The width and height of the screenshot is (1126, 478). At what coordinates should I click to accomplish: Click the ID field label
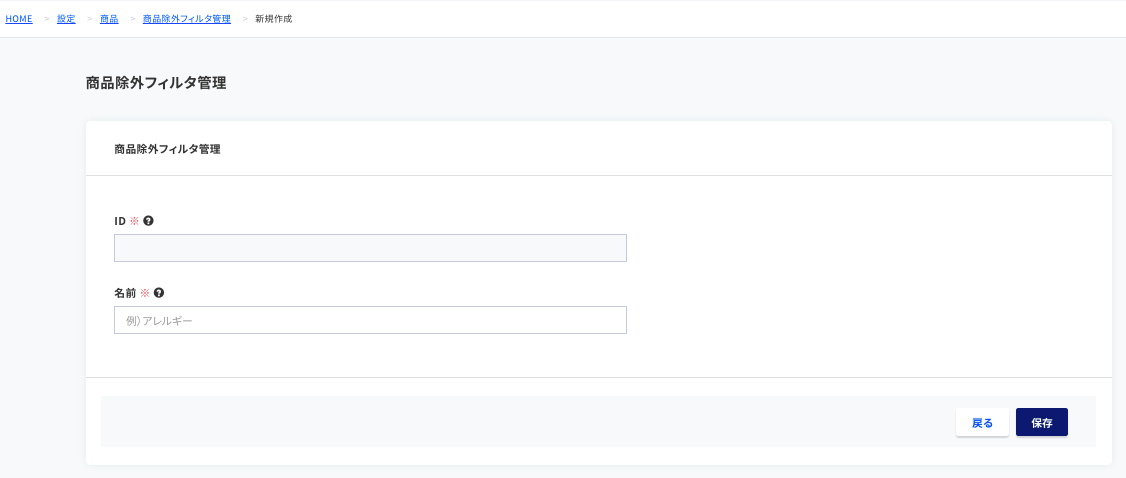click(120, 221)
